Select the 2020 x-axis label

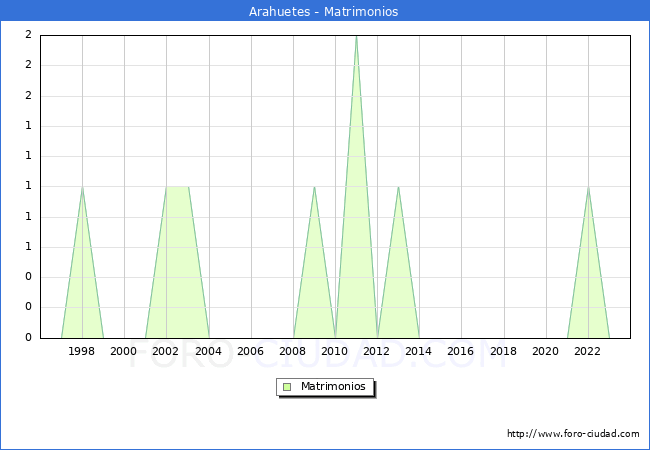point(545,351)
